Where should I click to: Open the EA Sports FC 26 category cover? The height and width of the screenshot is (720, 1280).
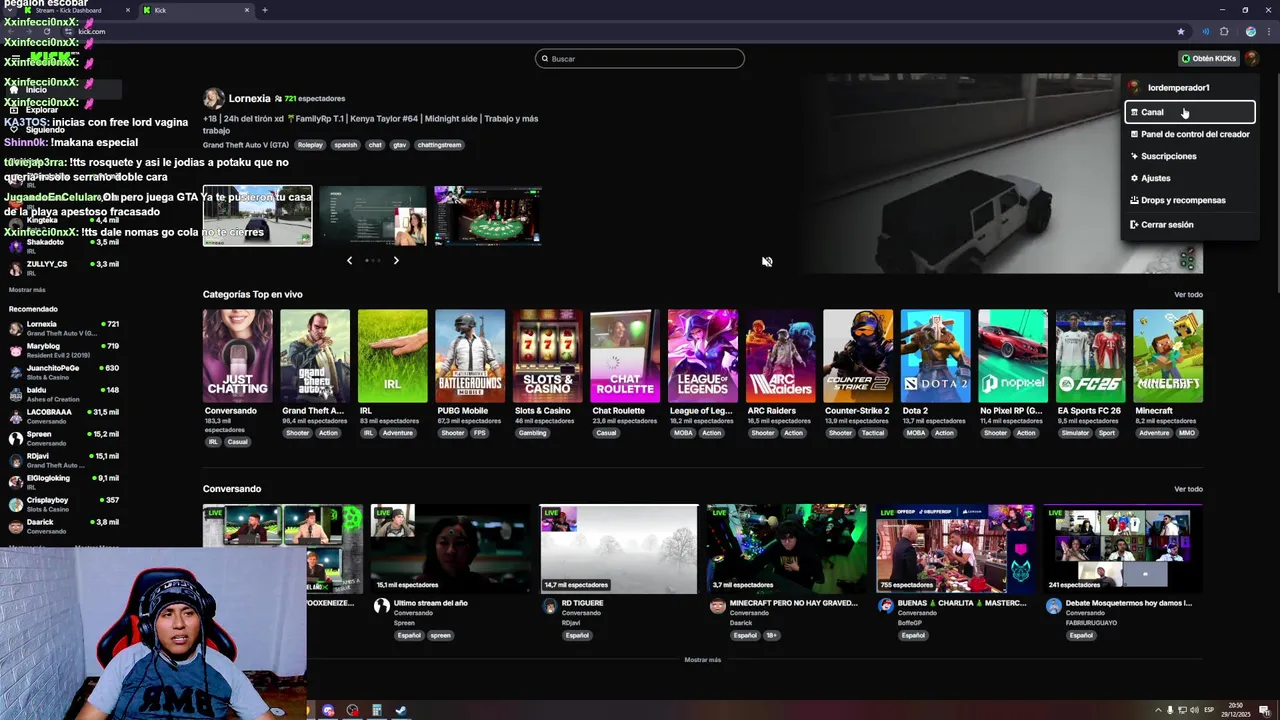(x=1090, y=356)
